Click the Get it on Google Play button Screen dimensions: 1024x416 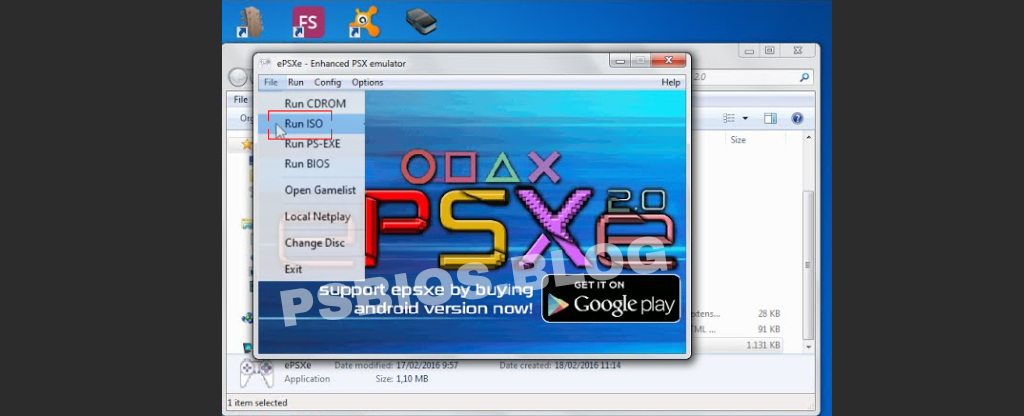[x=610, y=298]
